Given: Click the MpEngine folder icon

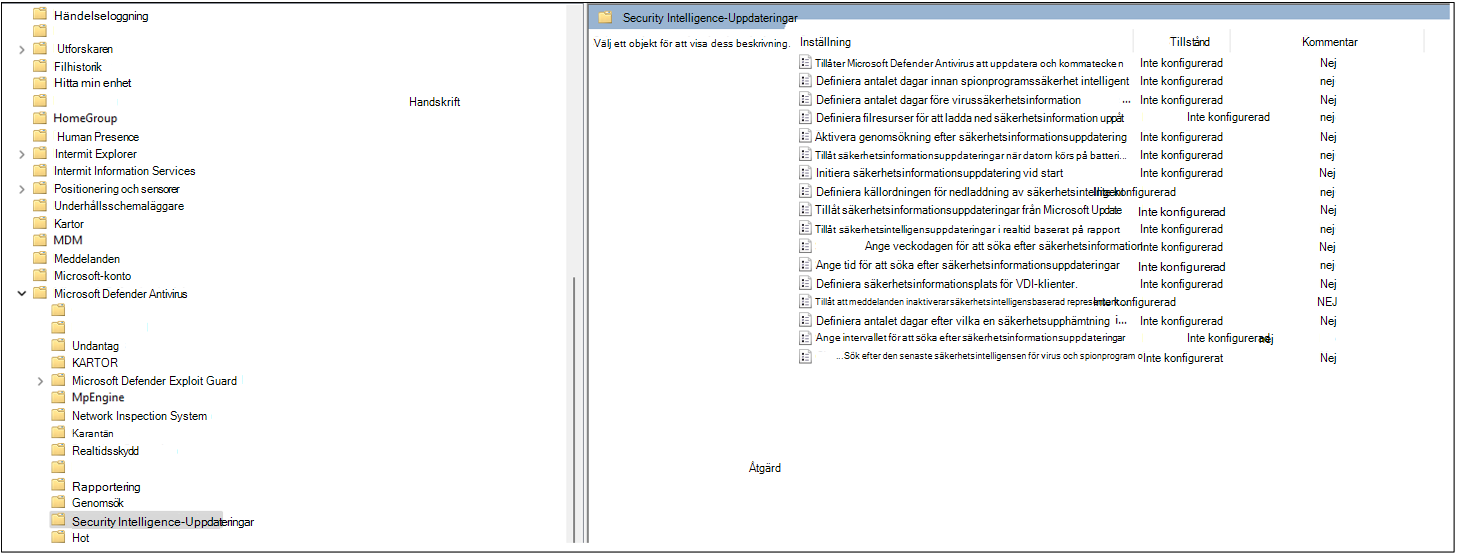Looking at the screenshot, I should click(x=58, y=398).
